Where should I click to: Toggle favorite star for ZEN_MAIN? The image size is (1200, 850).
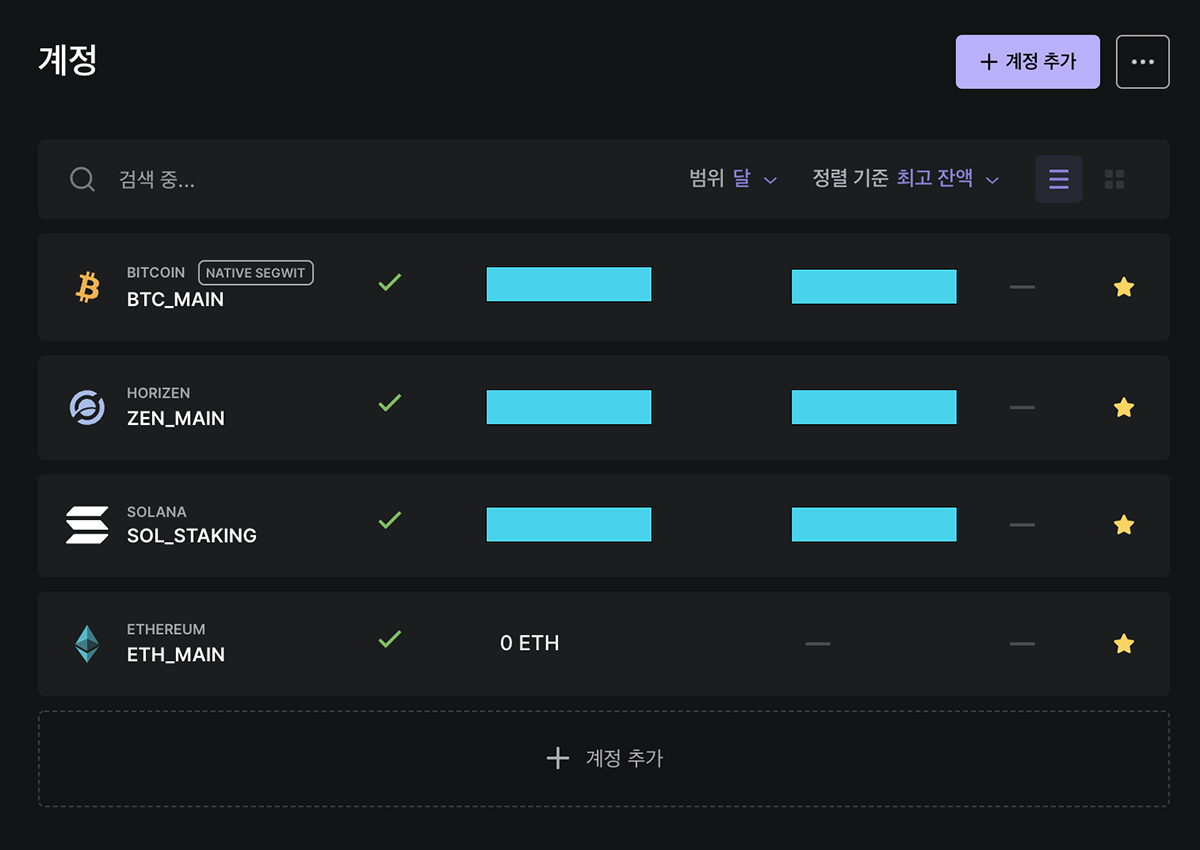1124,407
